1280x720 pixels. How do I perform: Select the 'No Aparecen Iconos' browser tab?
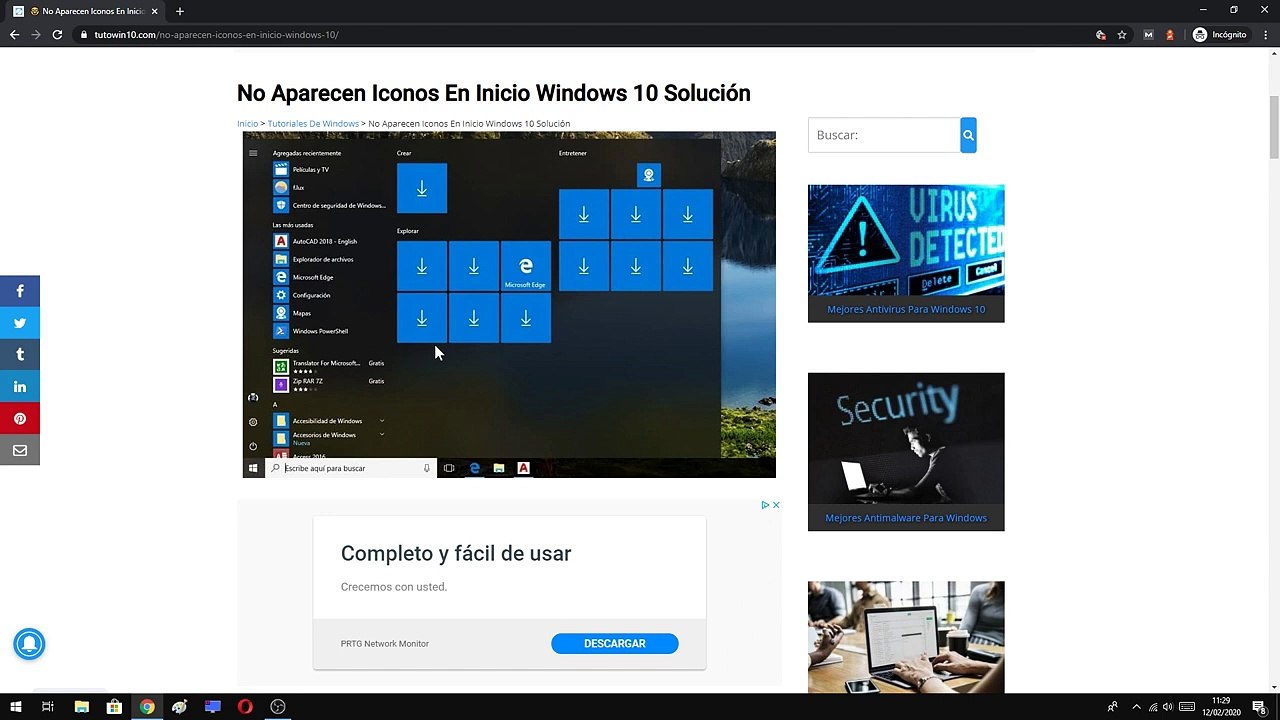pyautogui.click(x=88, y=11)
